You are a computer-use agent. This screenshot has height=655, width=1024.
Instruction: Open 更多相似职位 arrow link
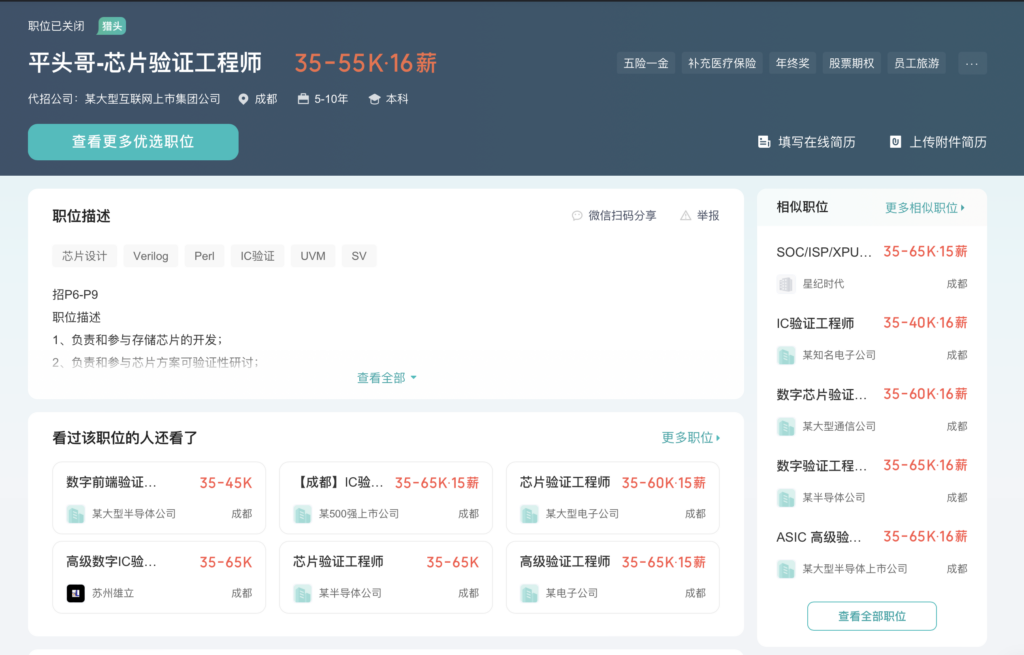(x=925, y=208)
